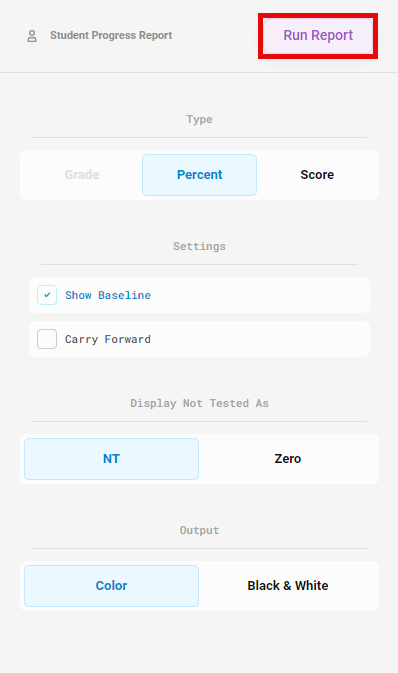Enable the Carry Forward checkbox
Image resolution: width=398 pixels, height=673 pixels.
47,339
